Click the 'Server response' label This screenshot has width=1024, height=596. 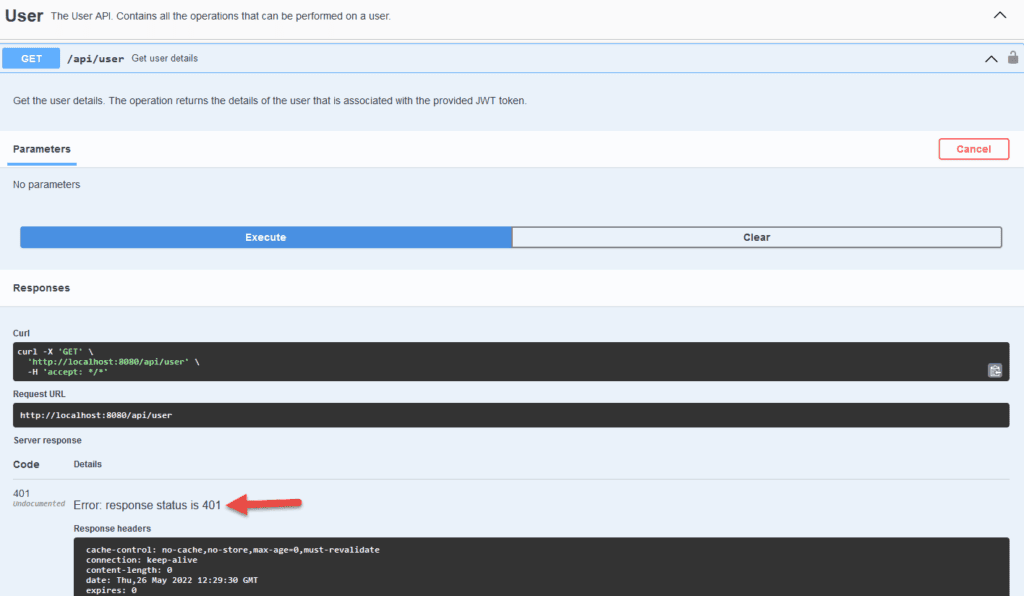tap(48, 441)
